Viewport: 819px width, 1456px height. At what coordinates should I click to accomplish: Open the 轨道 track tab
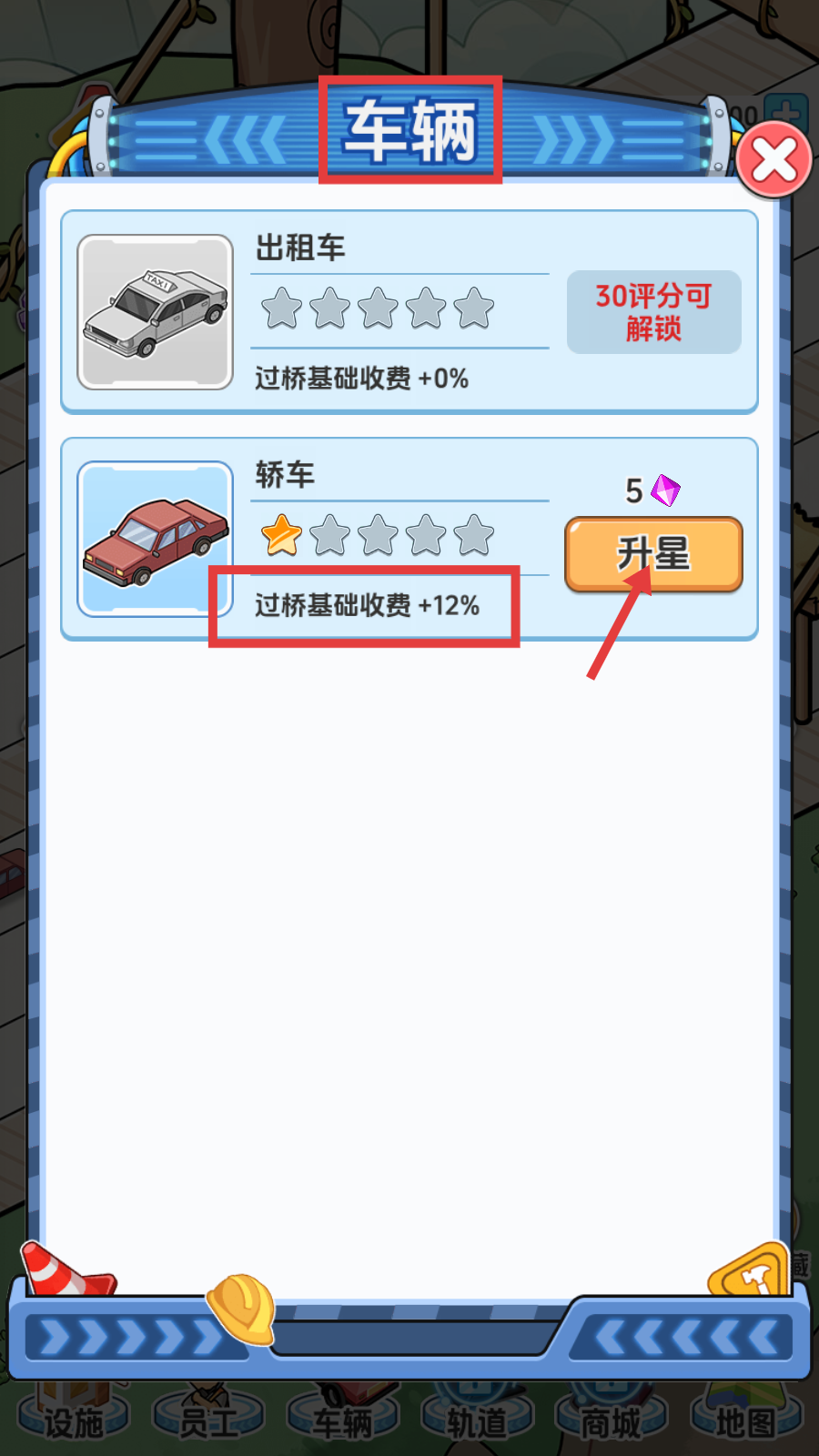coord(477,1421)
